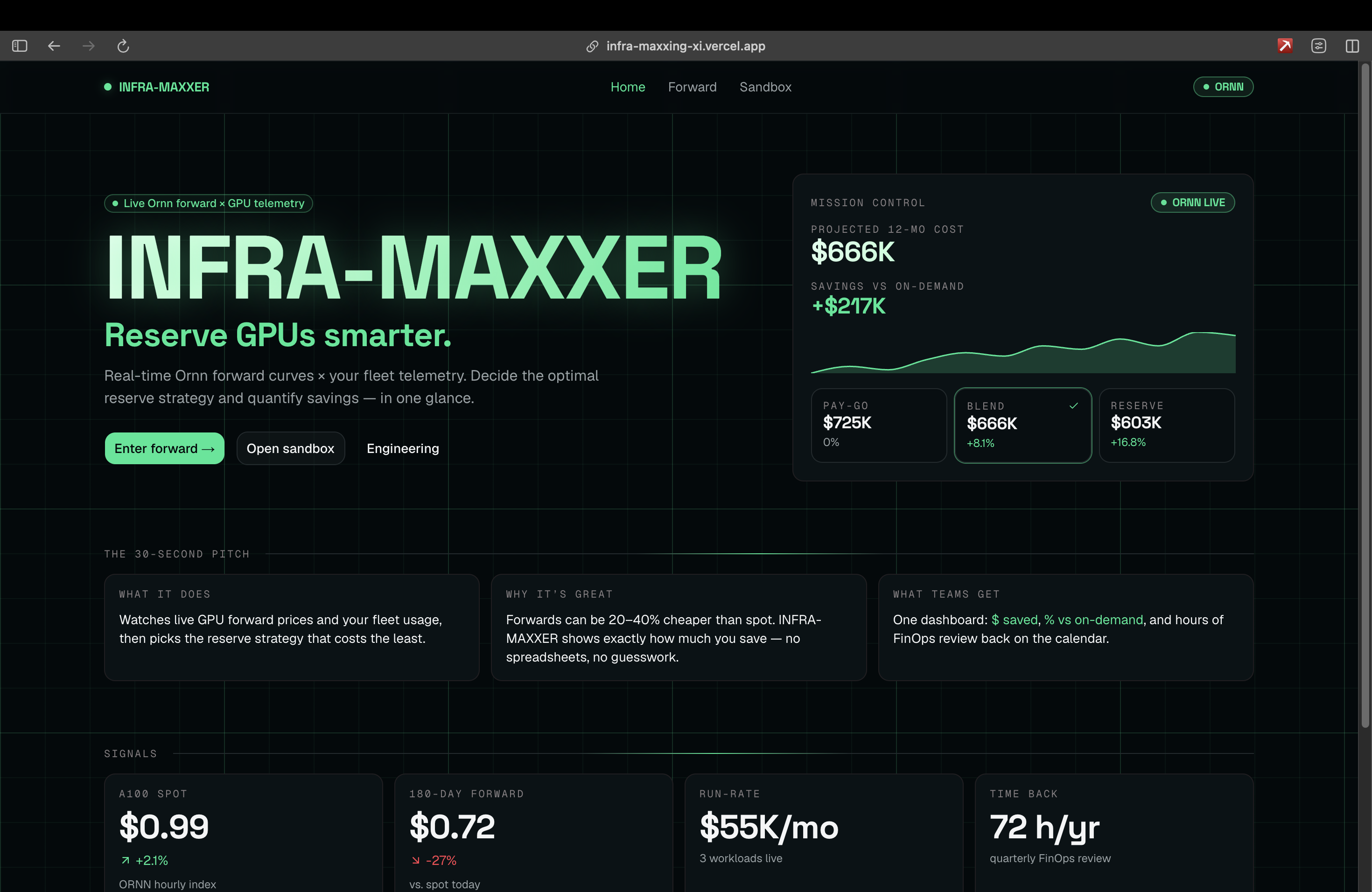1372x892 pixels.
Task: Open the Home nav tab
Action: (628, 87)
